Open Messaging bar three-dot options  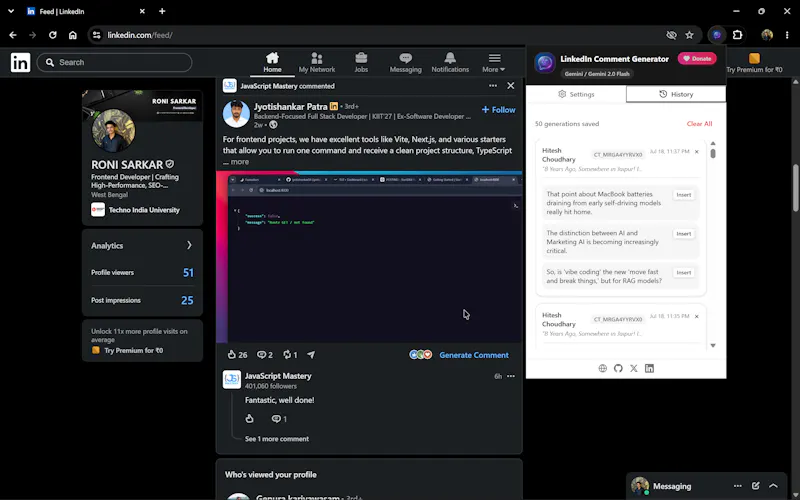pos(738,486)
